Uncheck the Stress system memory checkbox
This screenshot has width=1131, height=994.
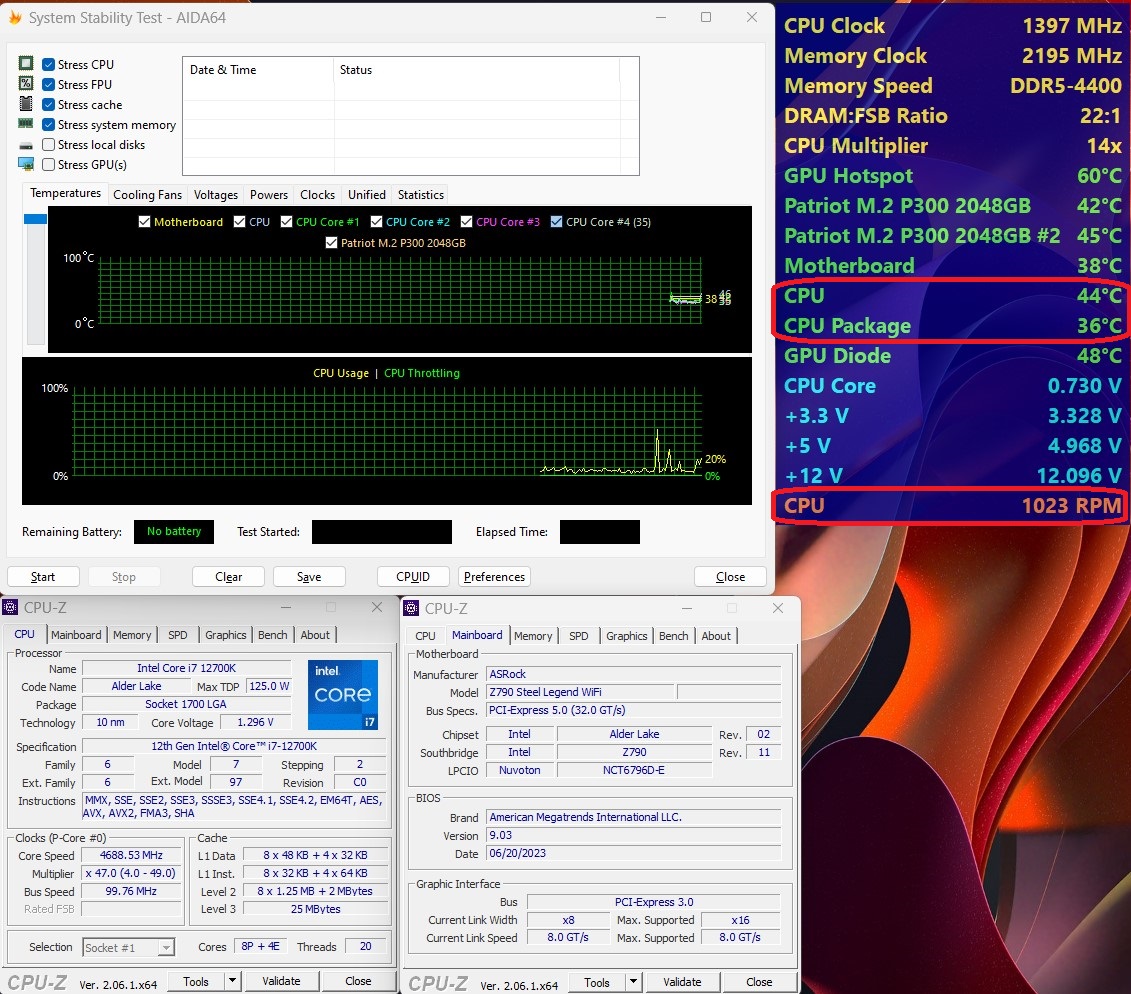pos(47,124)
